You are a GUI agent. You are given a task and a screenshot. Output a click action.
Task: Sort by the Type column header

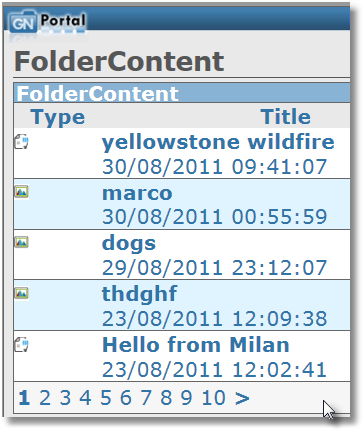[58, 117]
